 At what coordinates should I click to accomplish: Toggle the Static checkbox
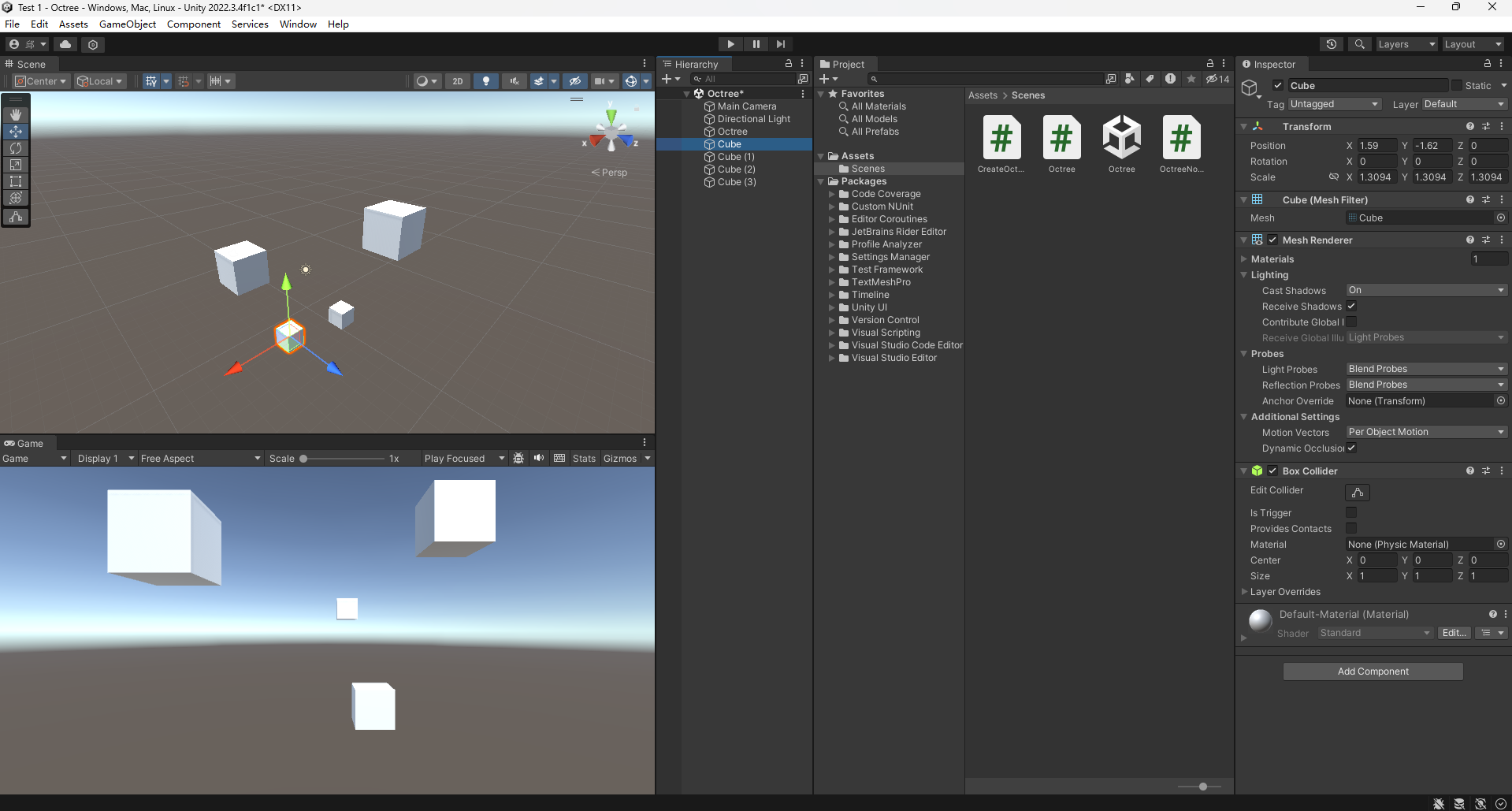click(x=1457, y=85)
